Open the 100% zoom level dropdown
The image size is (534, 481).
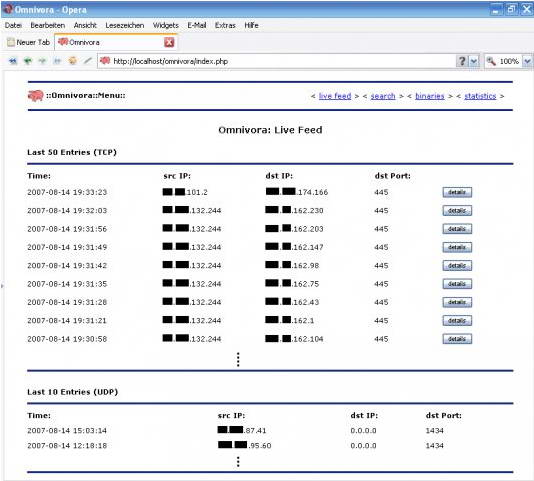[x=528, y=61]
